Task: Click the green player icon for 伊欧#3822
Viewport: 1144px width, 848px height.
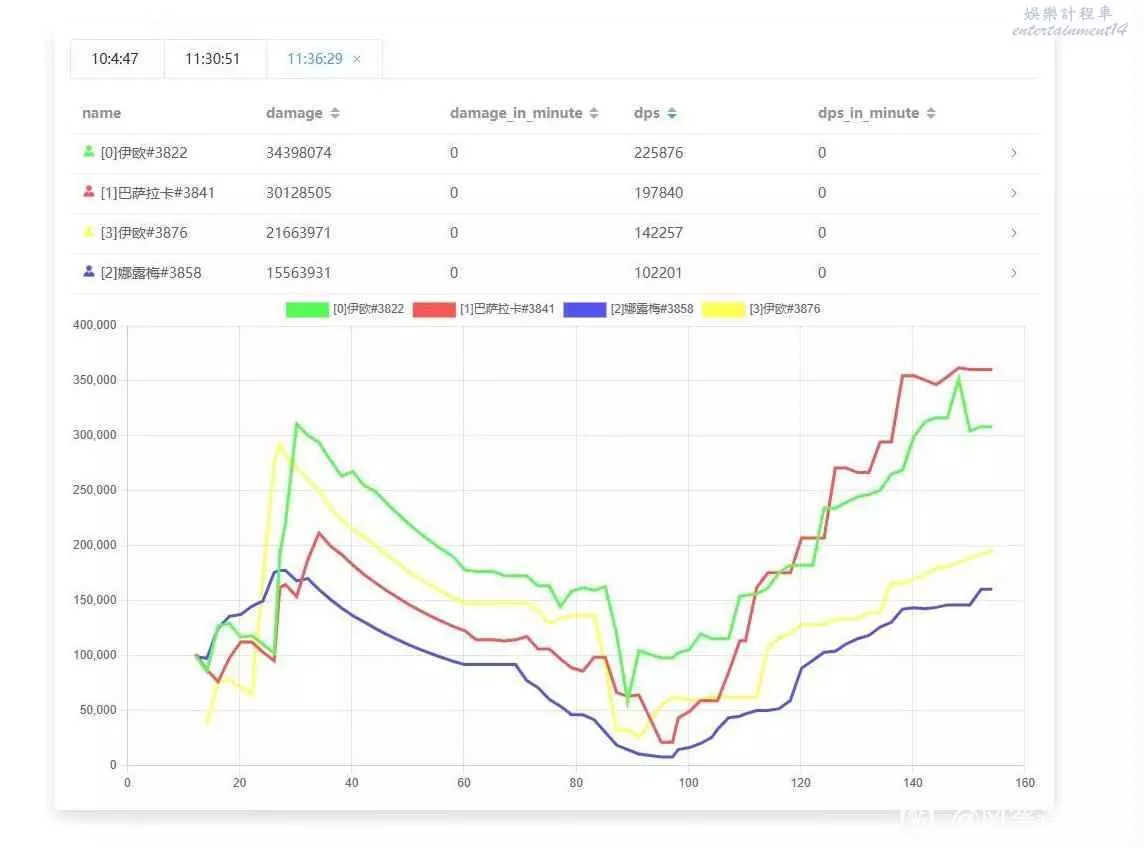Action: click(x=89, y=152)
